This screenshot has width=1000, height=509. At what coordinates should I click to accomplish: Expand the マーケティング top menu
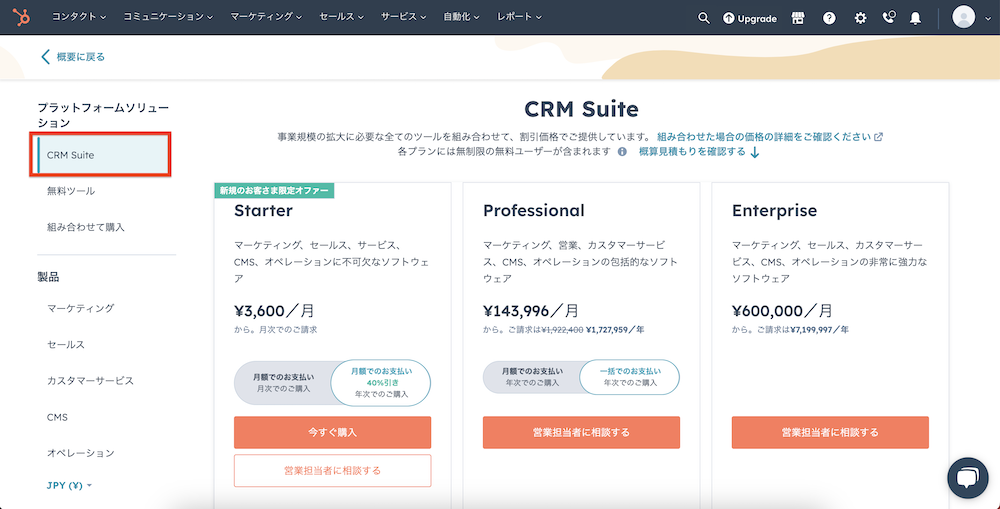point(266,17)
